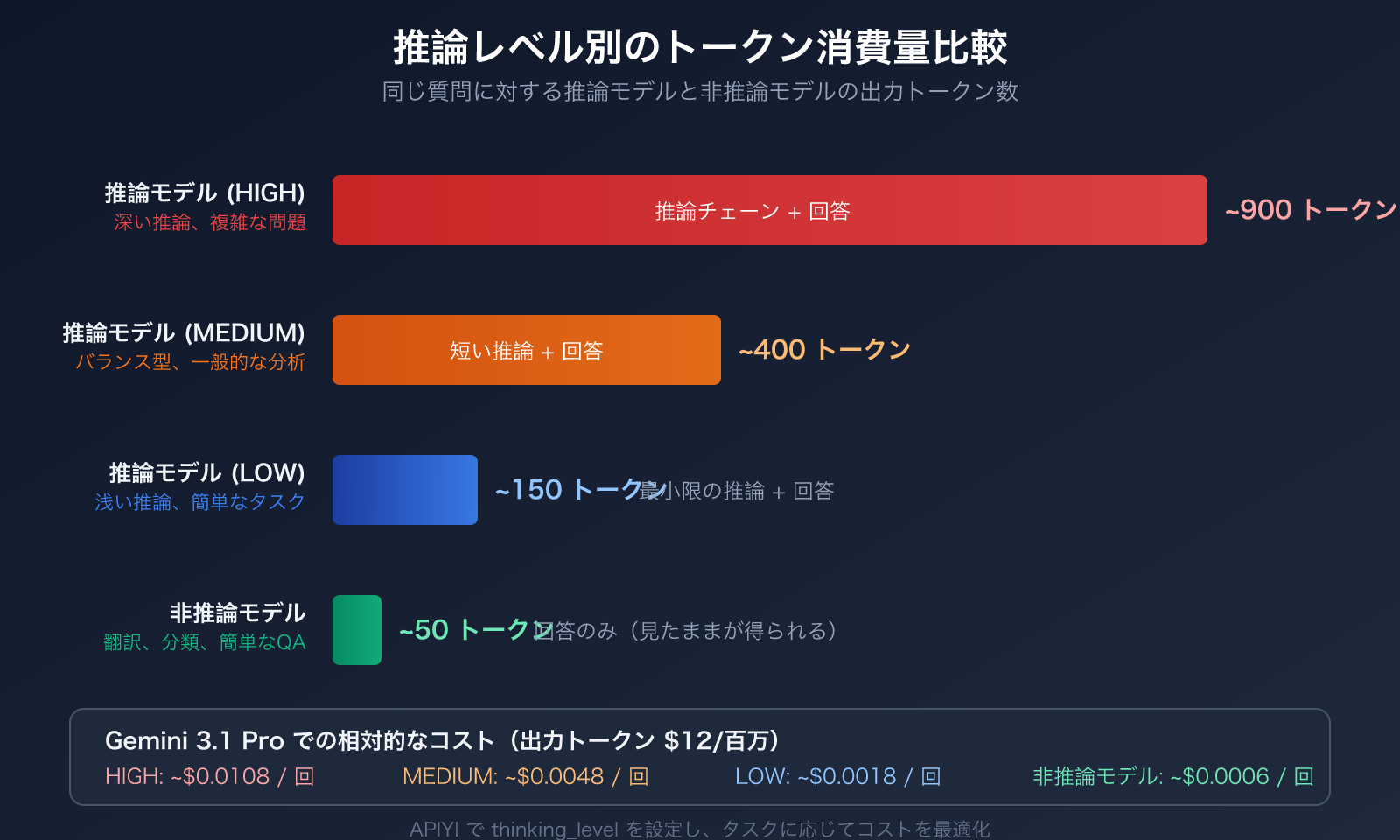Click the MEDIUM: ~$0.0048 cost entry
The image size is (1400, 840).
pos(525,776)
